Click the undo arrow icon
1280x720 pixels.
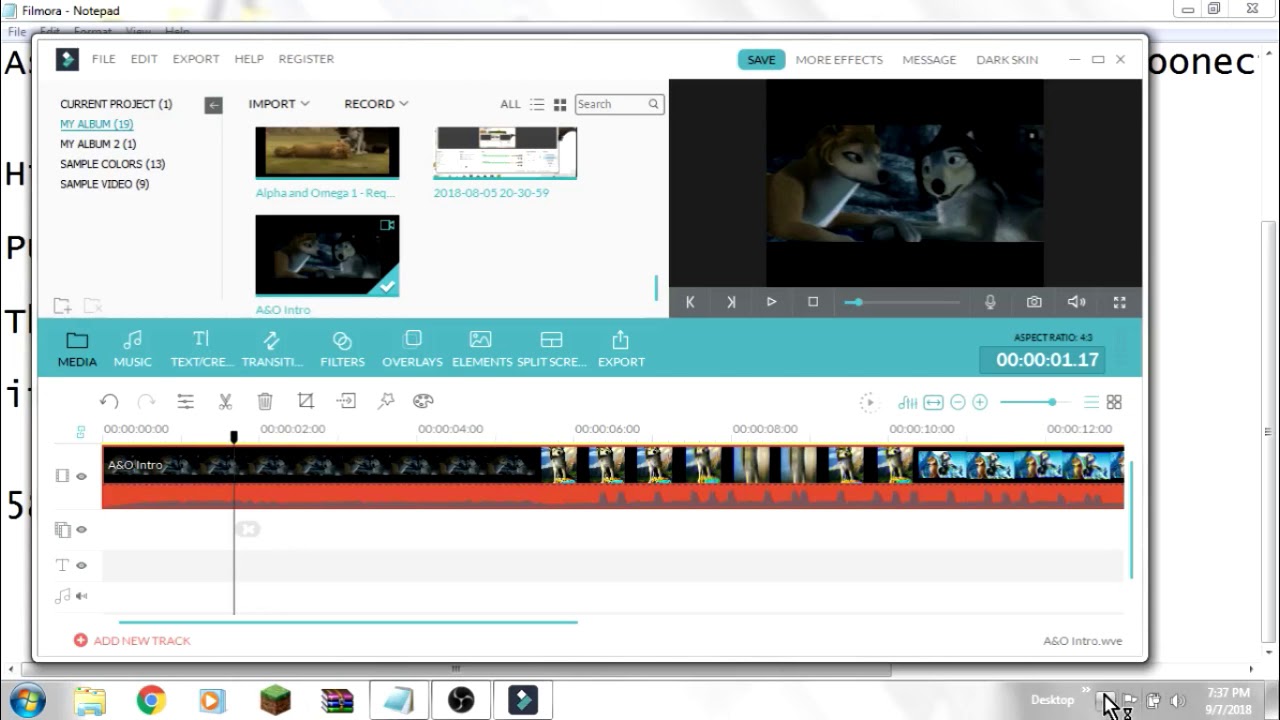click(x=109, y=401)
